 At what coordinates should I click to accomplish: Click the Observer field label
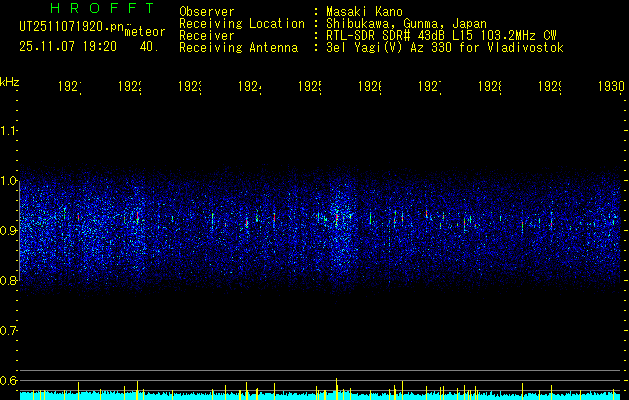[x=207, y=11]
